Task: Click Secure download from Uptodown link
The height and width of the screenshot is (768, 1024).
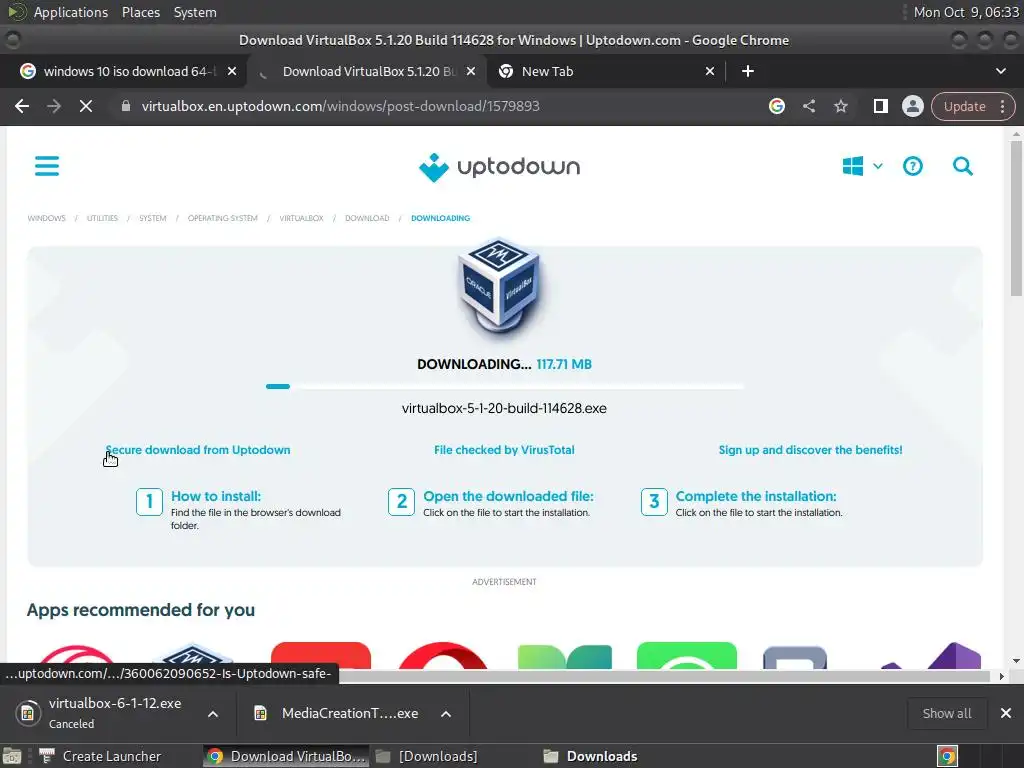Action: tap(198, 450)
